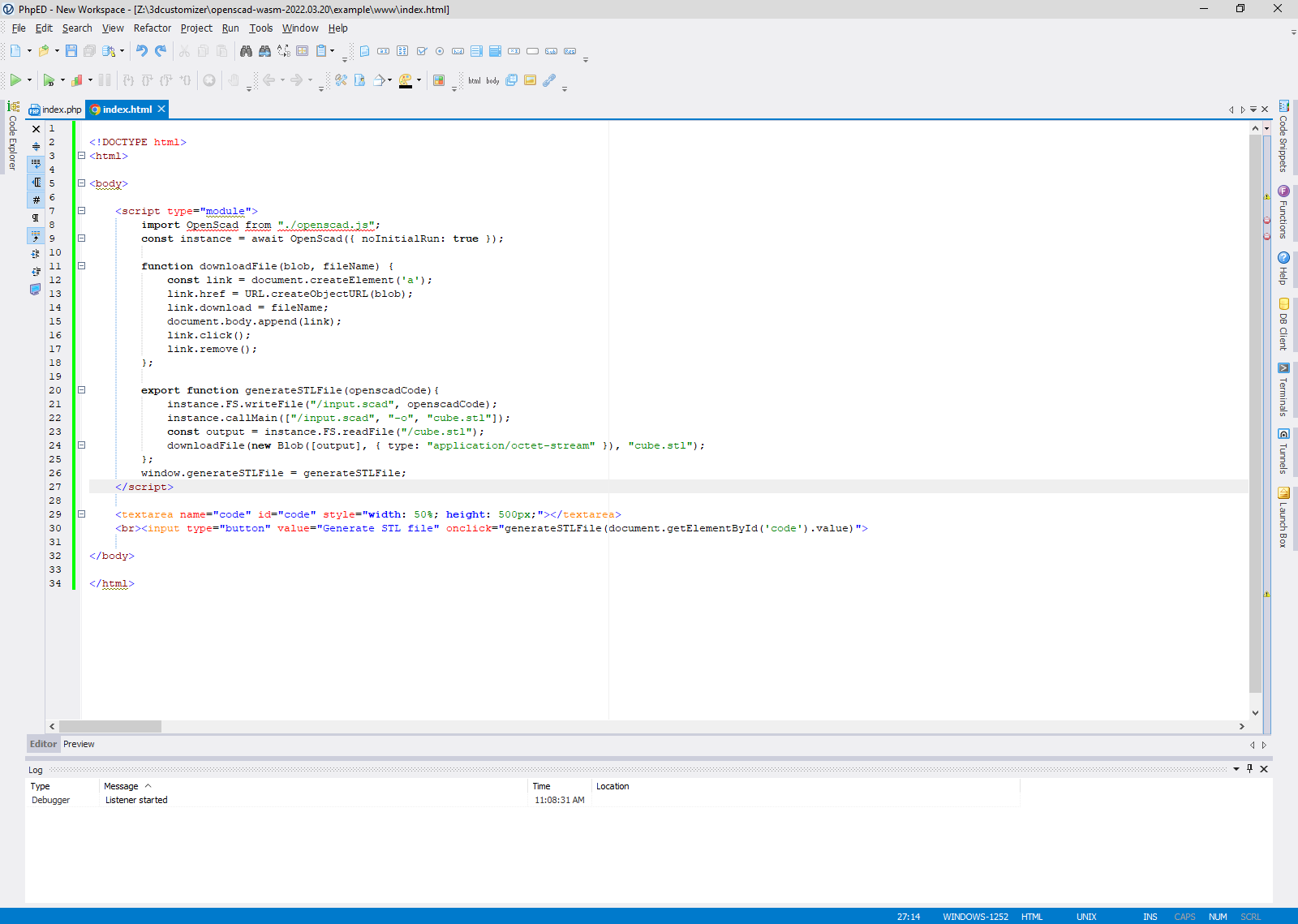Click the Save floppy disk icon
1298x924 pixels.
pos(71,51)
